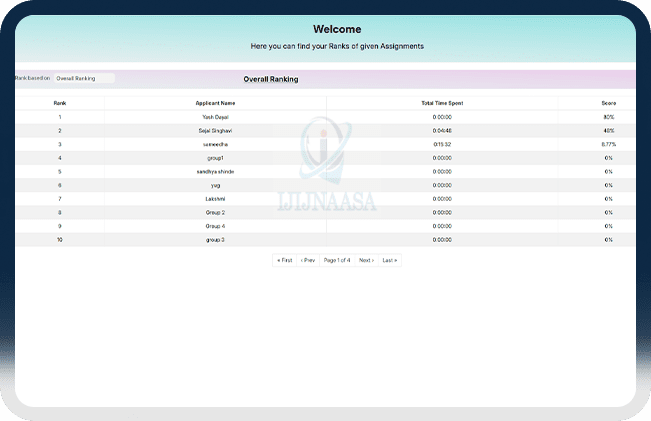Select applicant Sejal Singhavi
This screenshot has height=421, width=651.
click(215, 131)
